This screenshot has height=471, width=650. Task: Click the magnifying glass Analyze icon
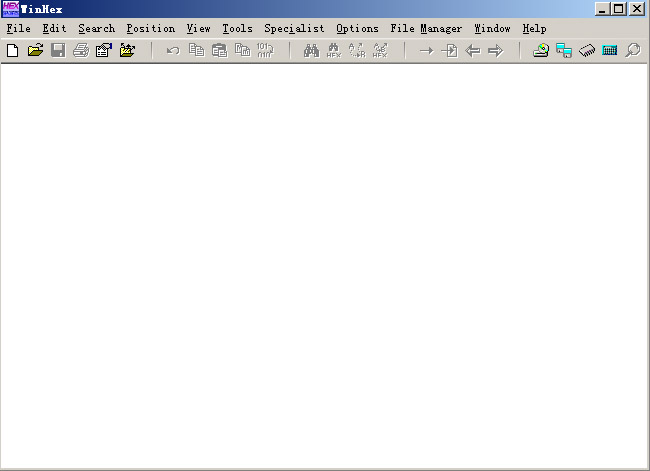point(633,51)
